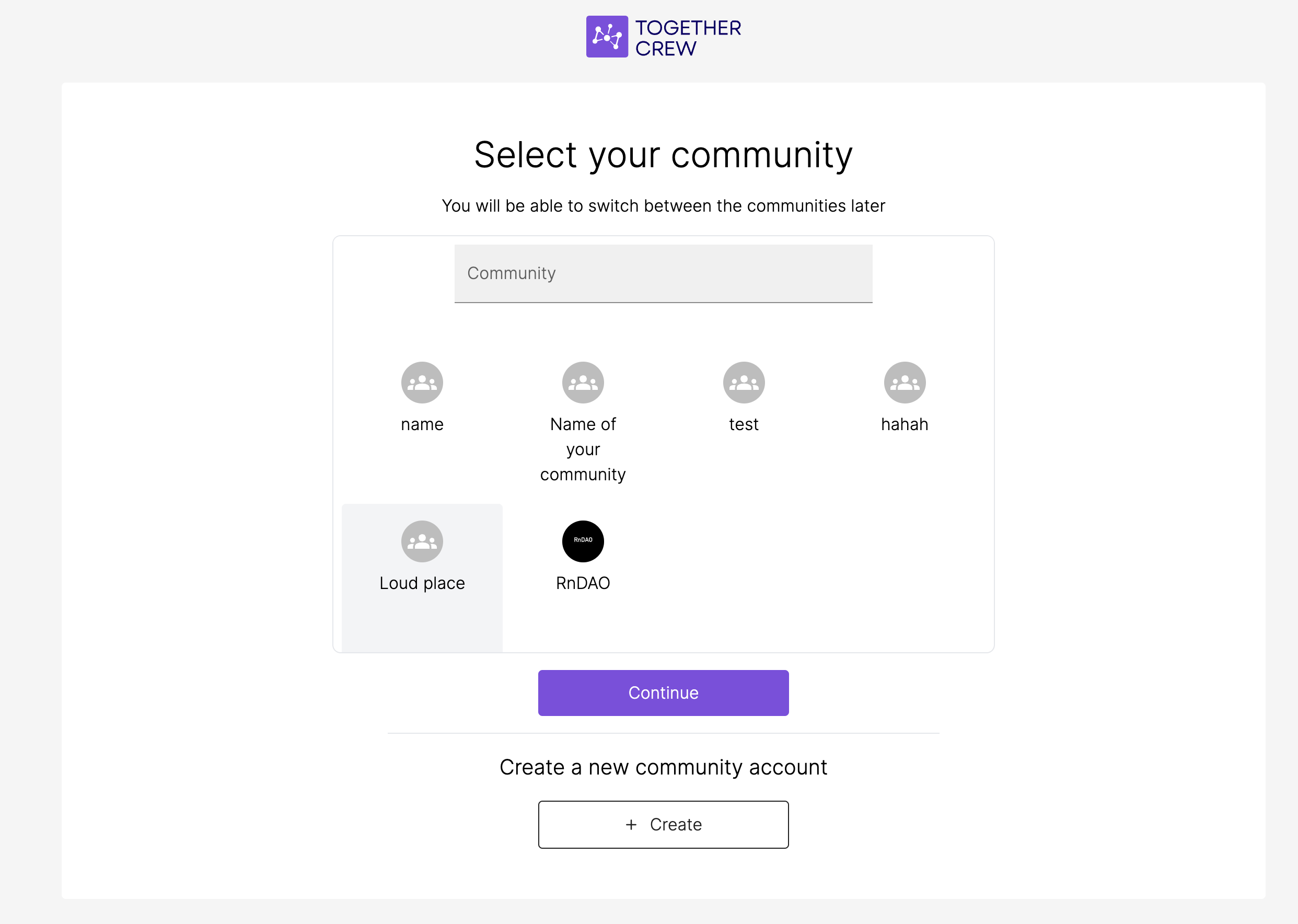Click the highlighted Loud place card background

coord(422,623)
